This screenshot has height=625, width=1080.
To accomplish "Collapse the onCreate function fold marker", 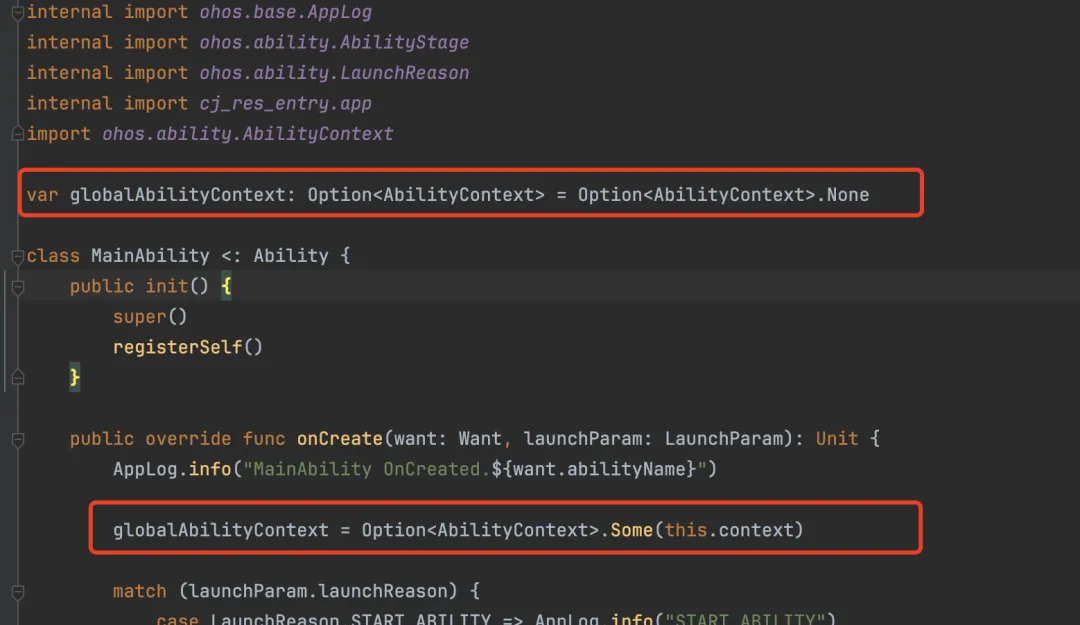I will 18,439.
